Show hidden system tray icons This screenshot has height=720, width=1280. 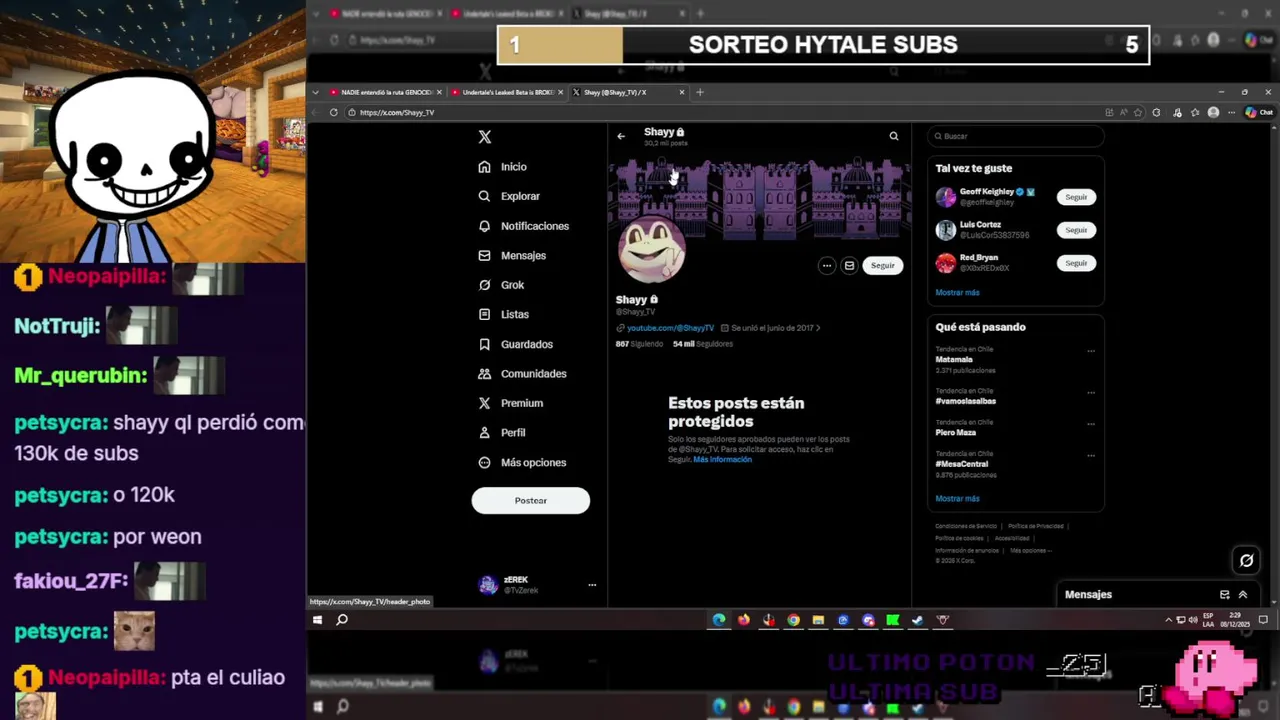tap(1168, 620)
